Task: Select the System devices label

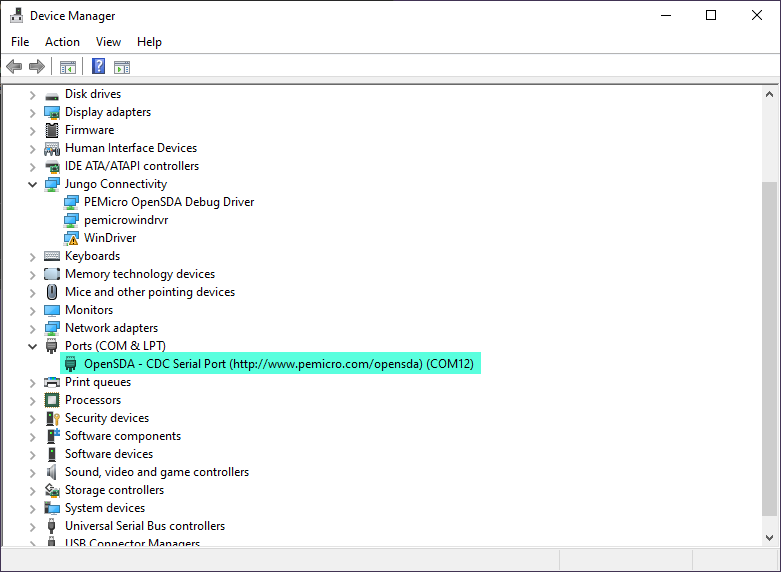Action: pos(105,508)
